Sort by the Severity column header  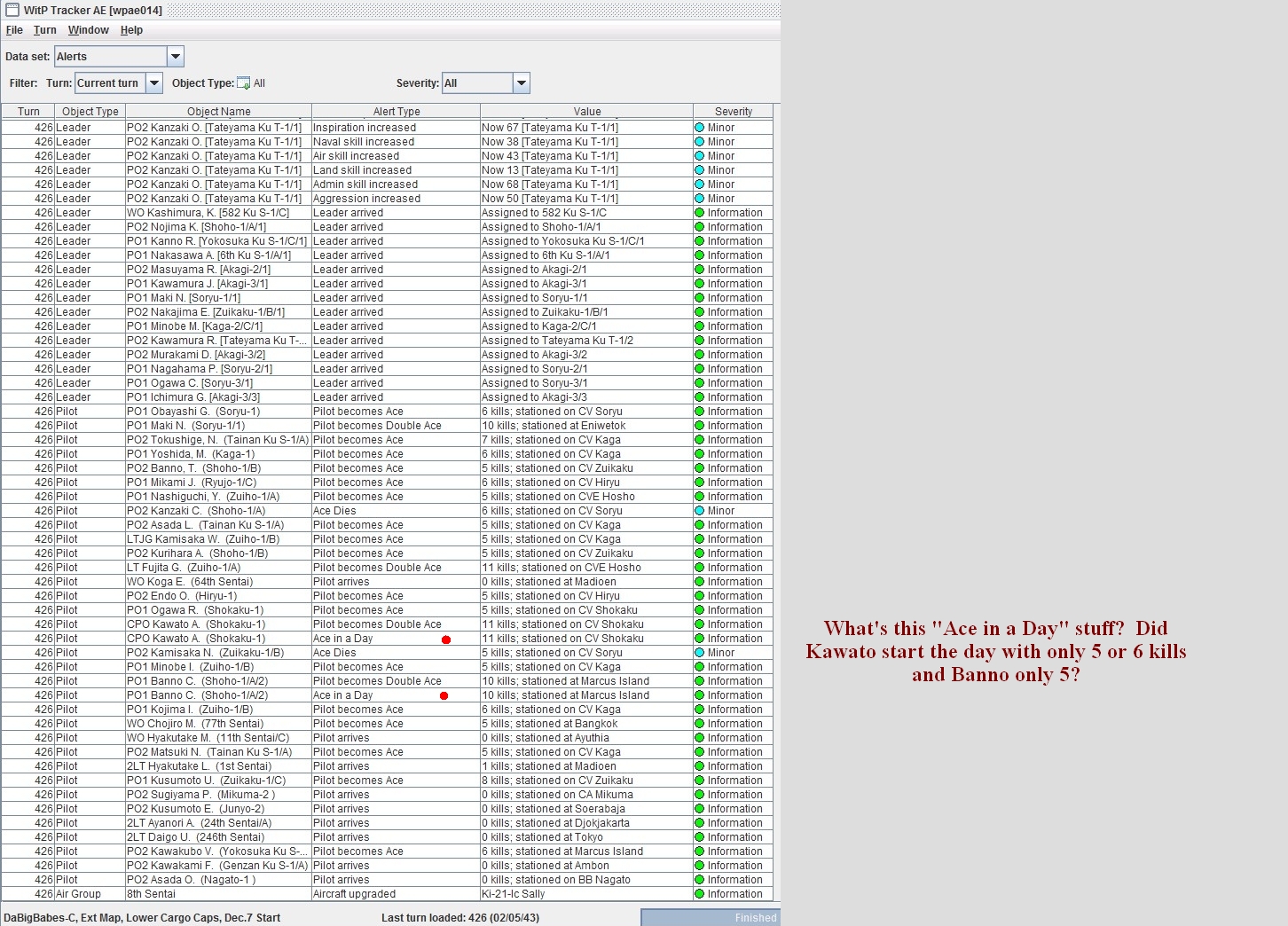tap(734, 112)
